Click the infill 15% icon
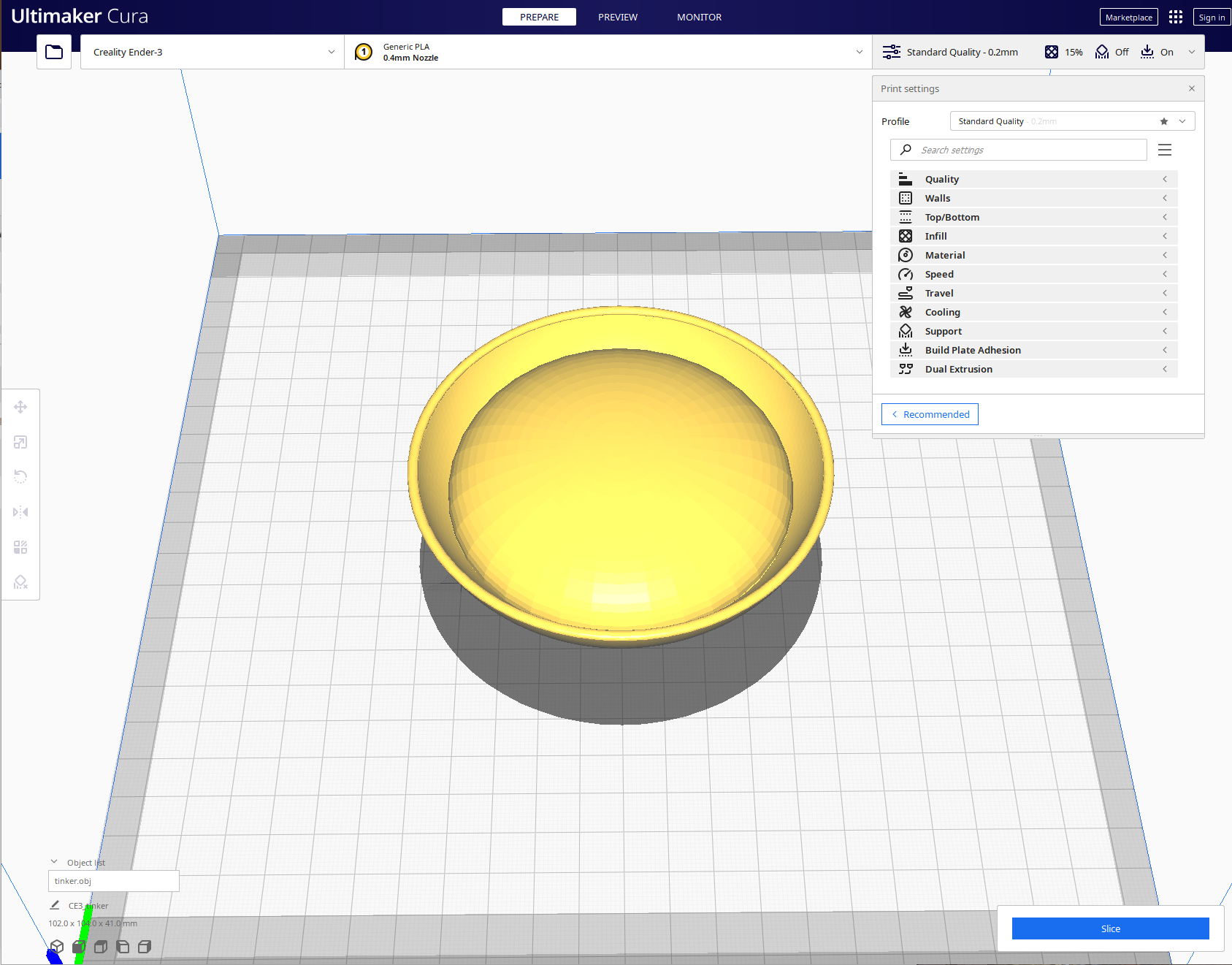The image size is (1232, 965). pos(1052,52)
